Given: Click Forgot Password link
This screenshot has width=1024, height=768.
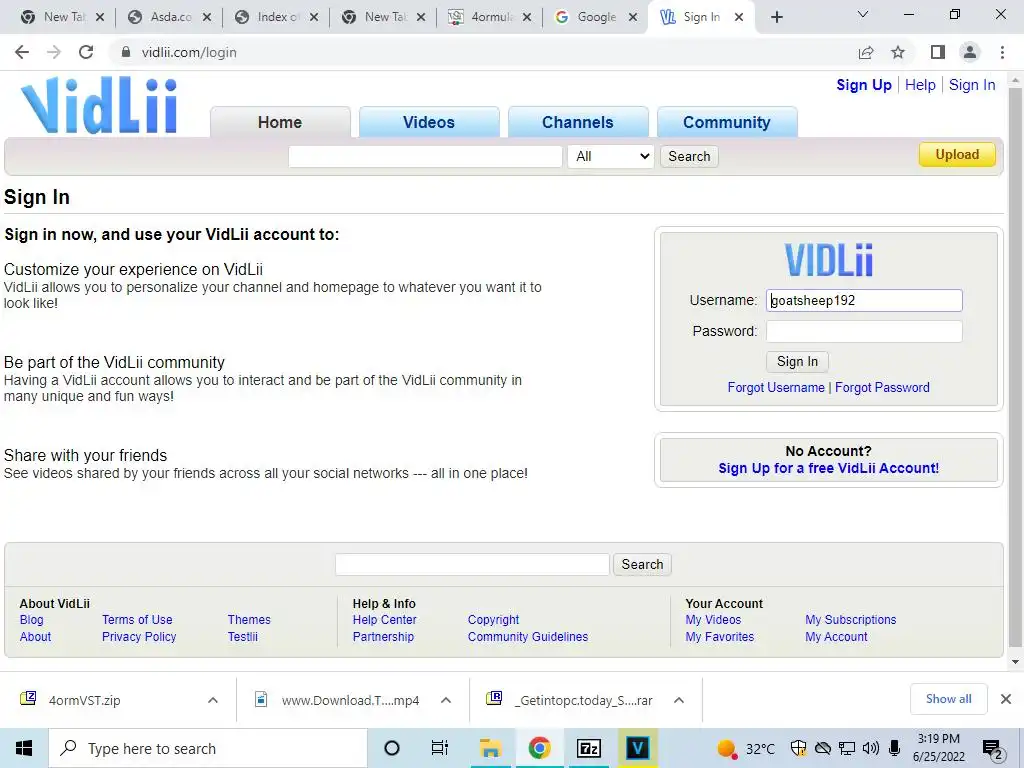Looking at the screenshot, I should 882,387.
